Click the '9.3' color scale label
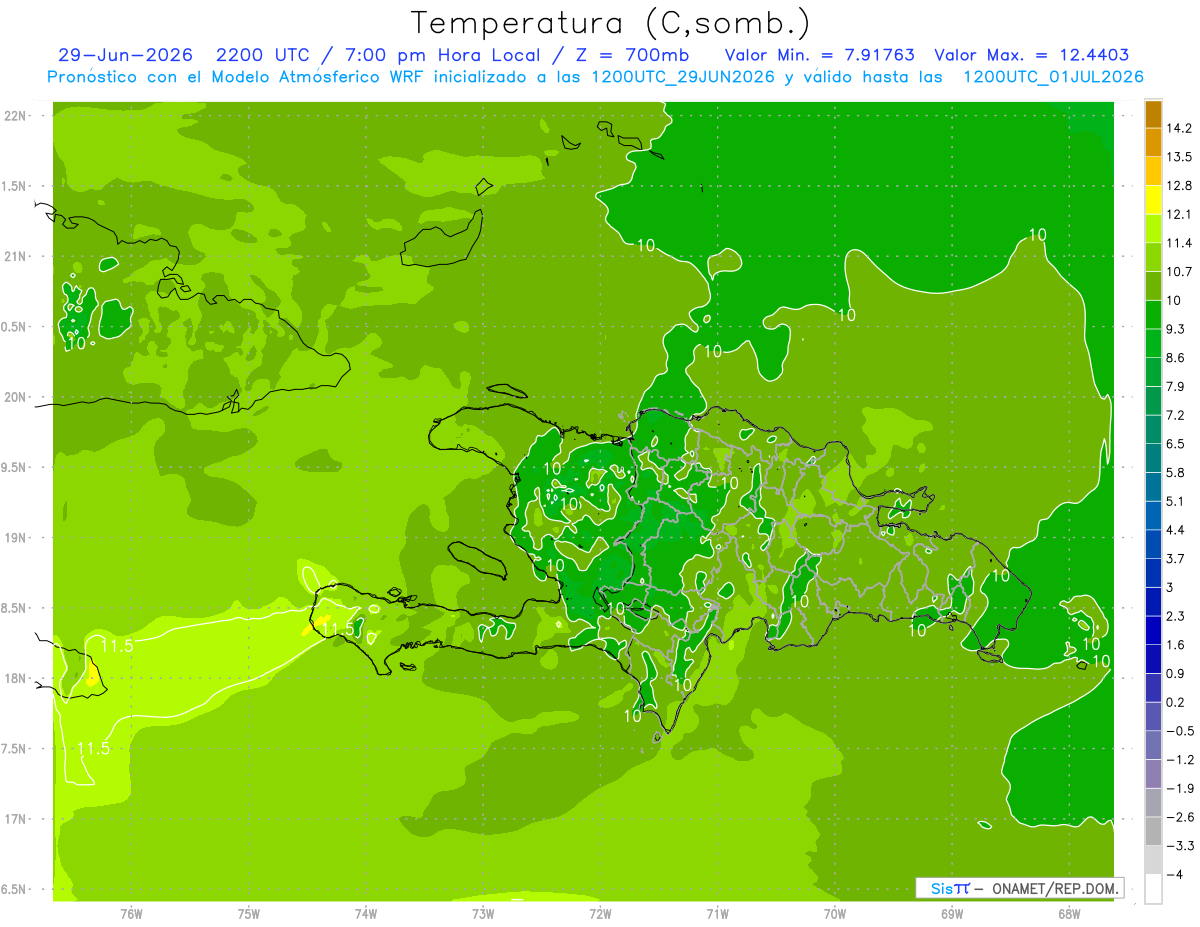Screen dimensions: 1200x927 coord(1176,329)
